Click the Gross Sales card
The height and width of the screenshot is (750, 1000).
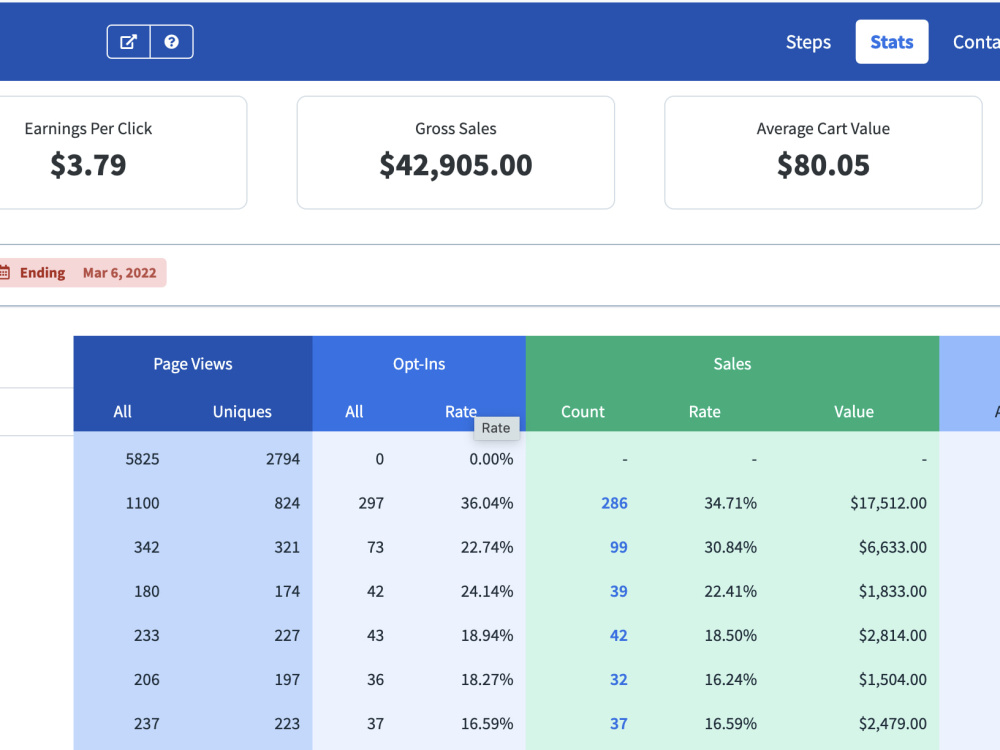(455, 152)
